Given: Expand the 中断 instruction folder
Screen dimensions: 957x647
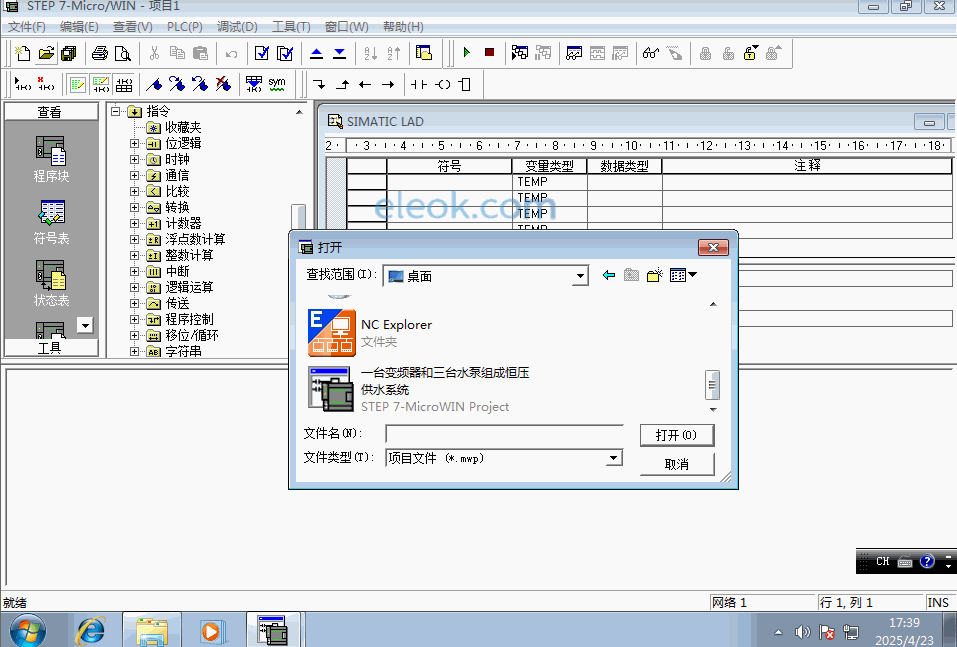Looking at the screenshot, I should [134, 271].
